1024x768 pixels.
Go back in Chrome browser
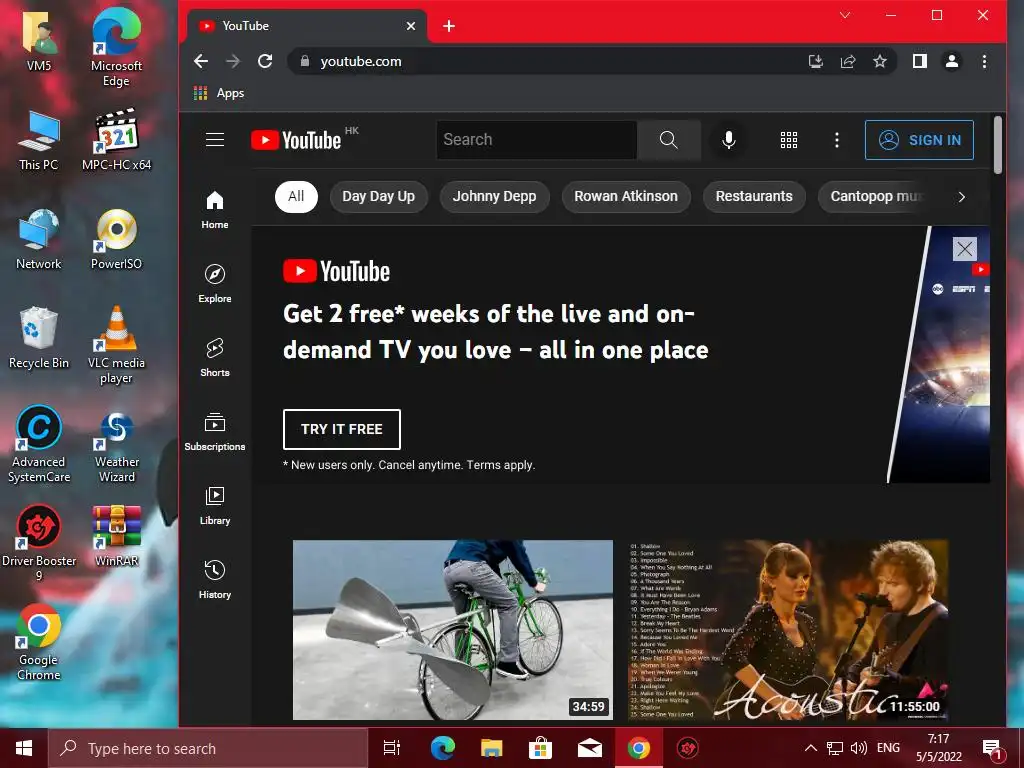click(201, 61)
